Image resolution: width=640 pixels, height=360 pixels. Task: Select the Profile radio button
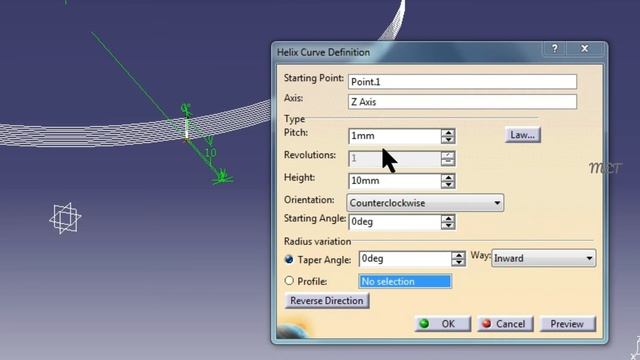(289, 281)
